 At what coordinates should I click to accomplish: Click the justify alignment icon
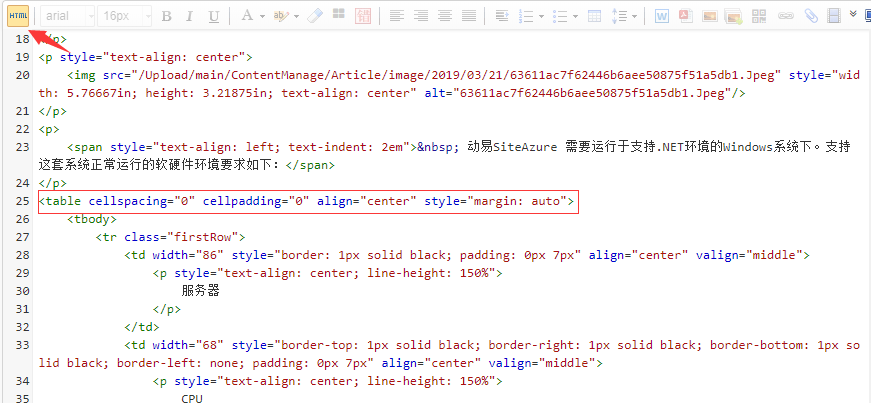point(468,16)
